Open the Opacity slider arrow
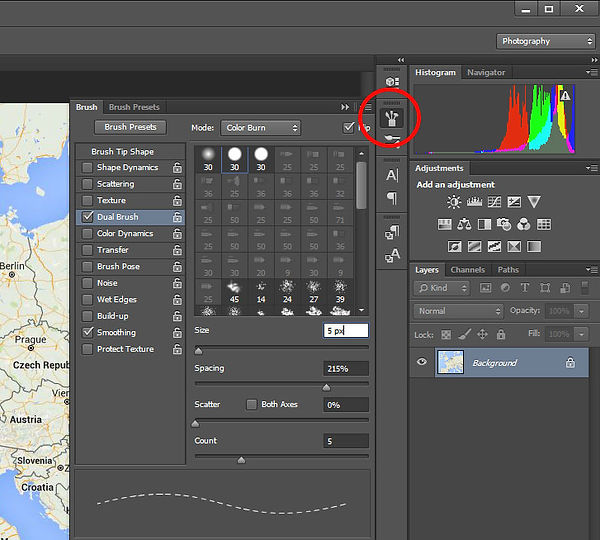The height and width of the screenshot is (540, 600). coord(582,311)
